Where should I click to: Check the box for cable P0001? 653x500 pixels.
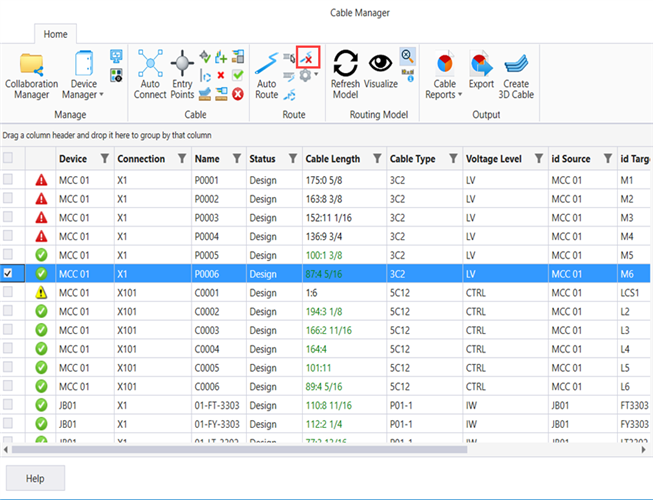click(x=9, y=181)
